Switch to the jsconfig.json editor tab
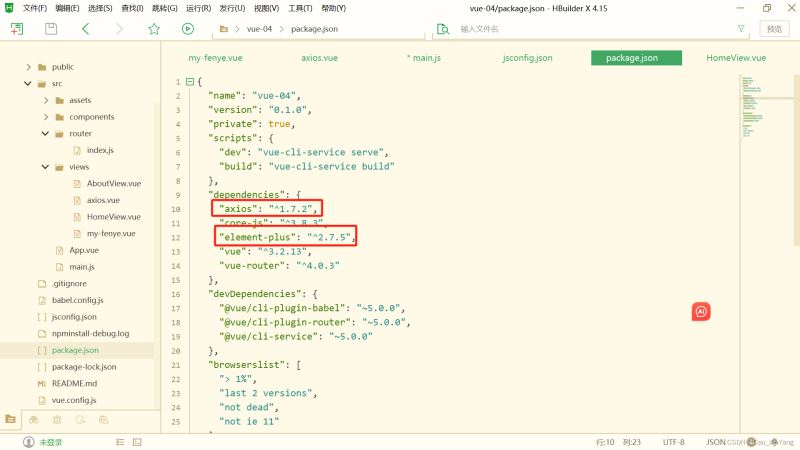This screenshot has height=450, width=800. click(528, 58)
